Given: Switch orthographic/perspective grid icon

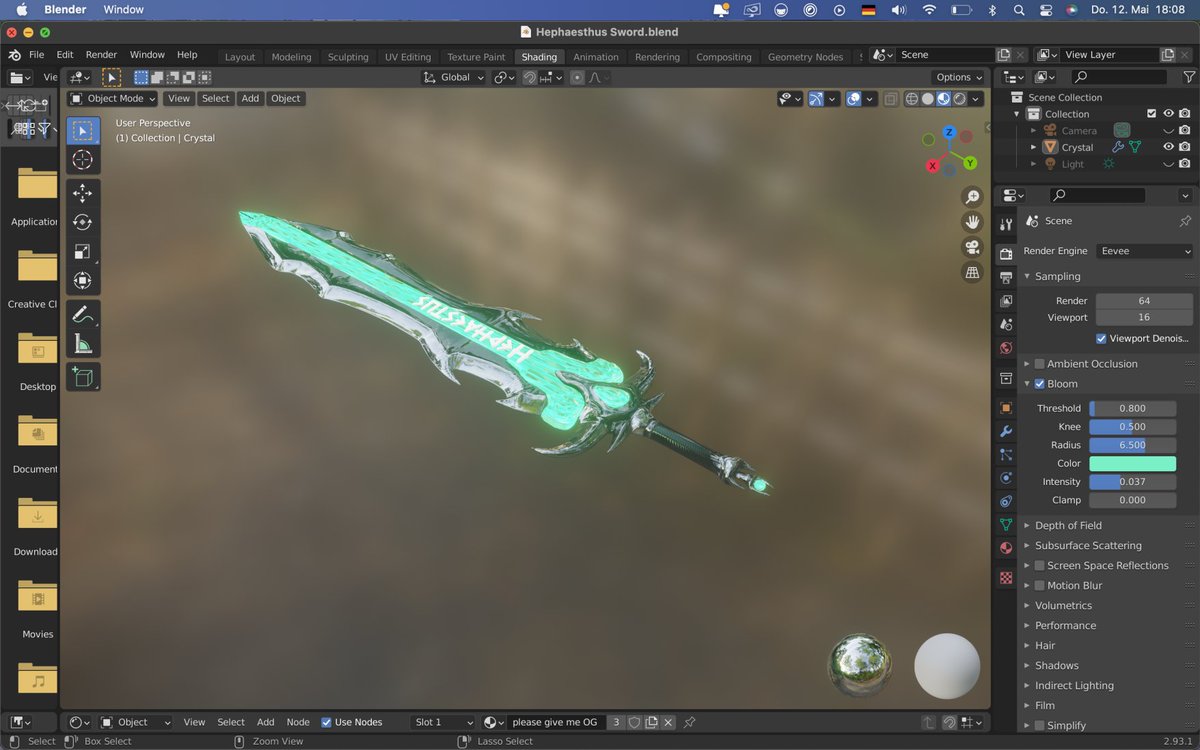Looking at the screenshot, I should click(x=972, y=272).
